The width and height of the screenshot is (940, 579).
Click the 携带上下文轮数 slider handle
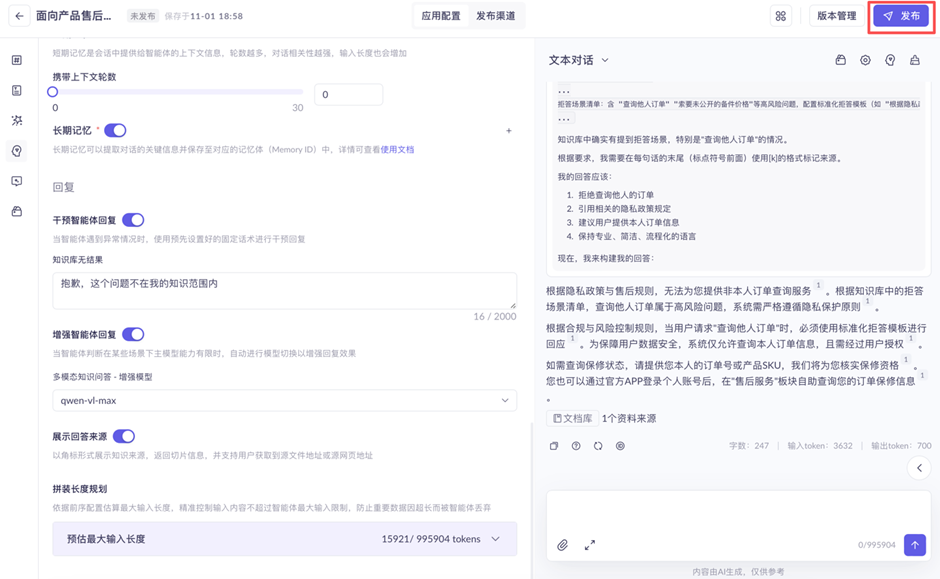tap(53, 92)
